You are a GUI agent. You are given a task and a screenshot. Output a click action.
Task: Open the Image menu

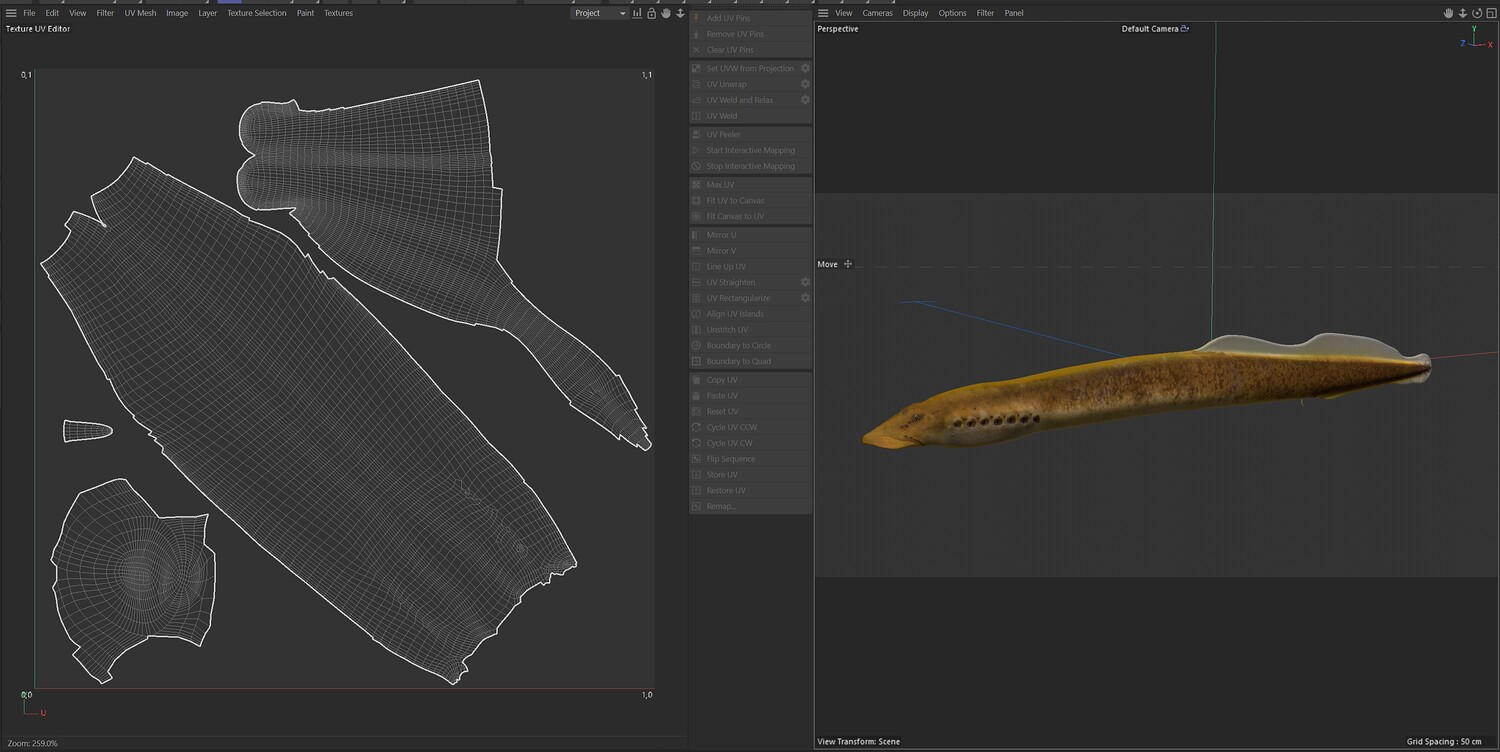177,13
